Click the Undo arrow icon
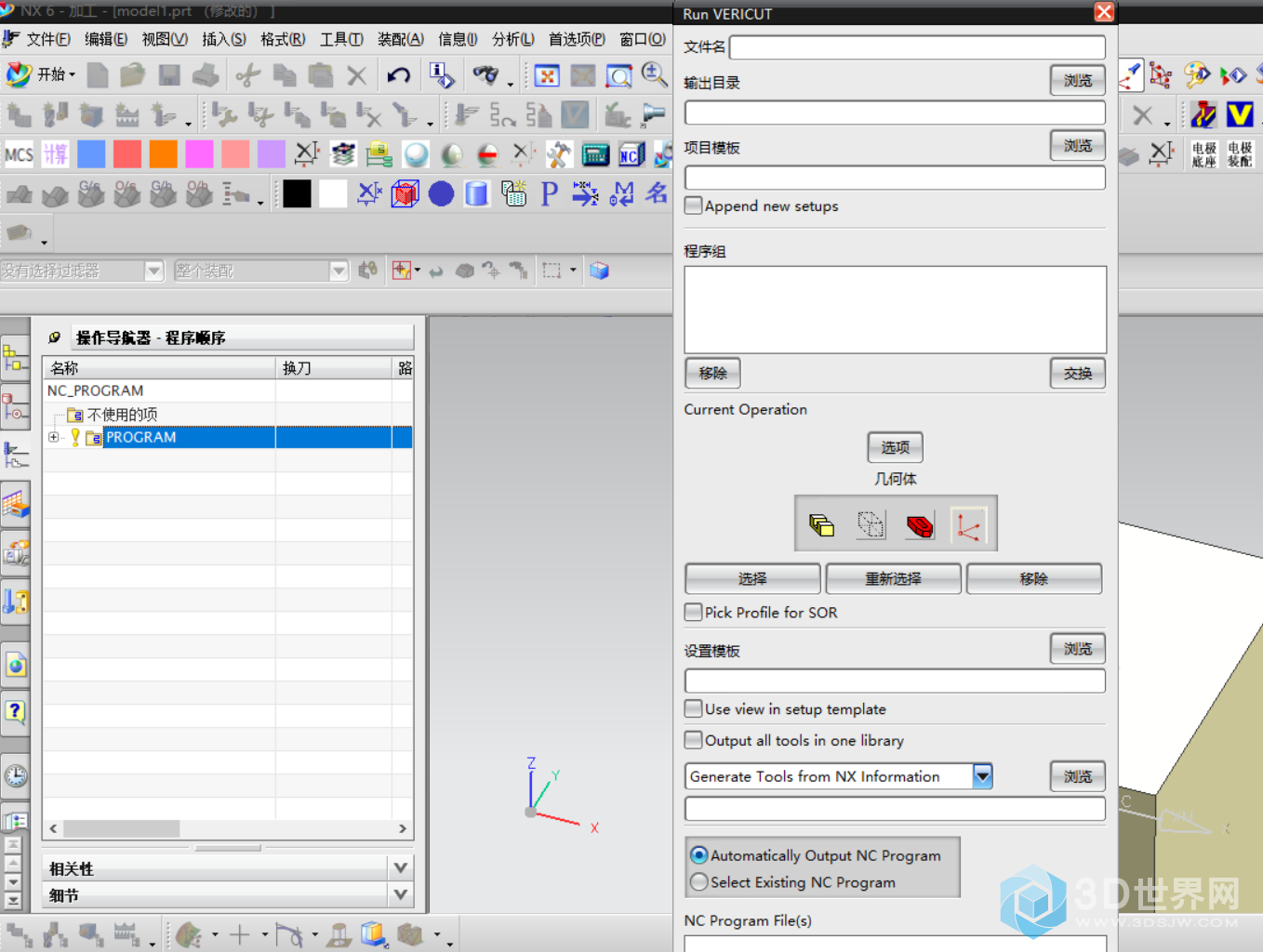1263x952 pixels. click(399, 75)
